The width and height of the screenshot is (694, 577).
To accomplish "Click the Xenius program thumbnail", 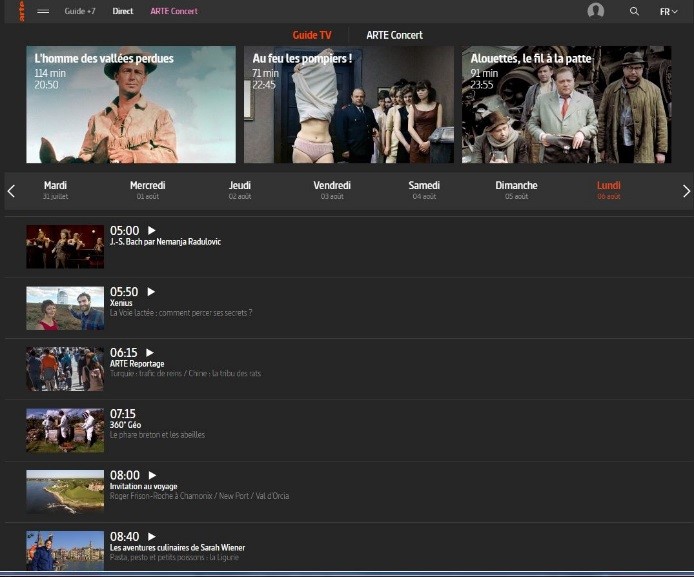I will [65, 308].
